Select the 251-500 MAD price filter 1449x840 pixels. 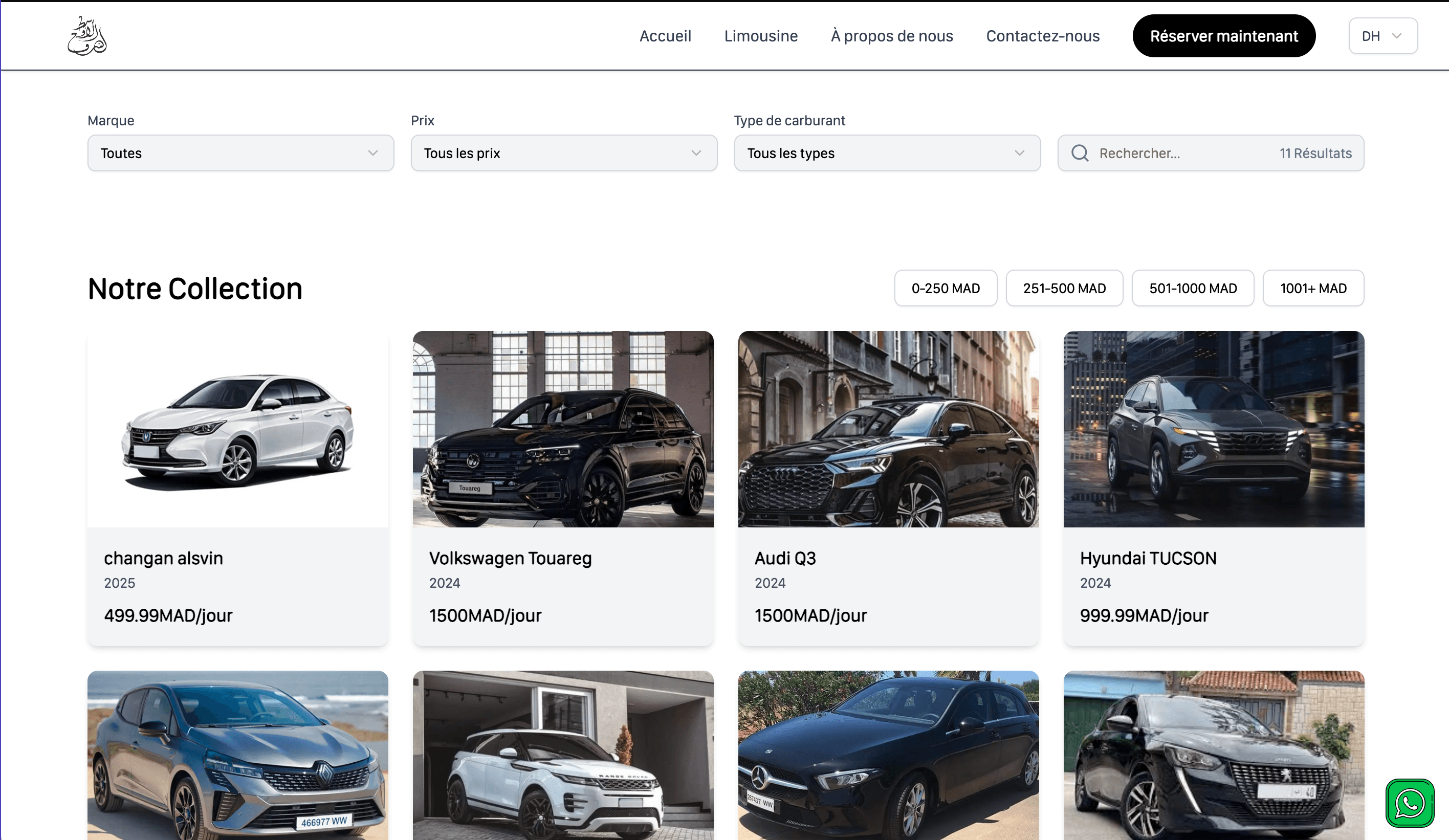pos(1064,288)
